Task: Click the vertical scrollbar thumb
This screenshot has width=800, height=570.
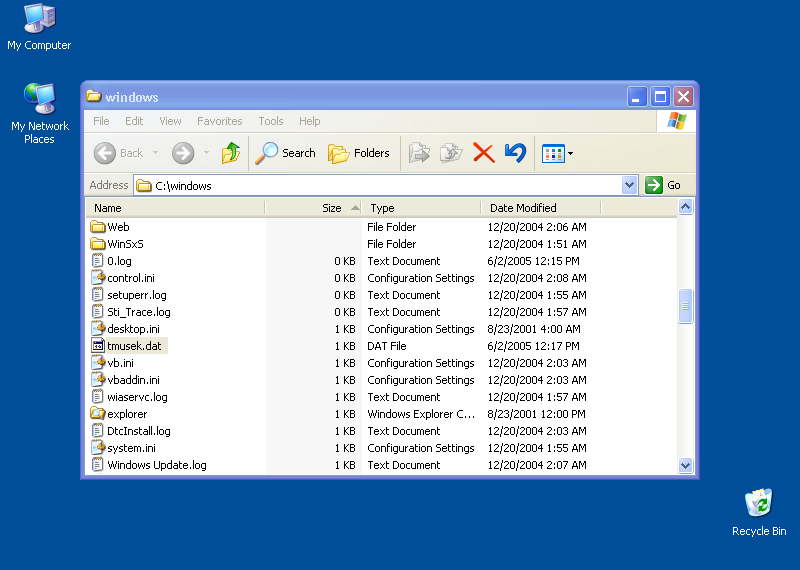Action: [x=685, y=306]
